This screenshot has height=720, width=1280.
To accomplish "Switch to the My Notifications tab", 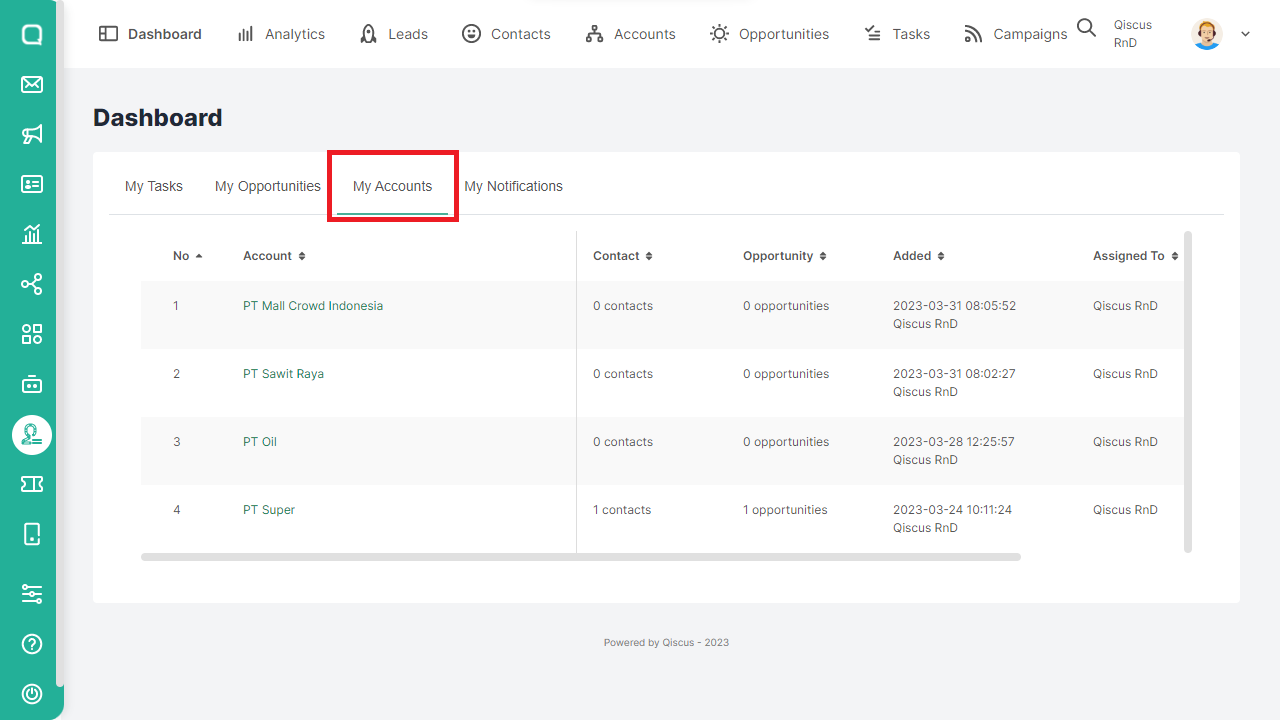I will tap(513, 186).
